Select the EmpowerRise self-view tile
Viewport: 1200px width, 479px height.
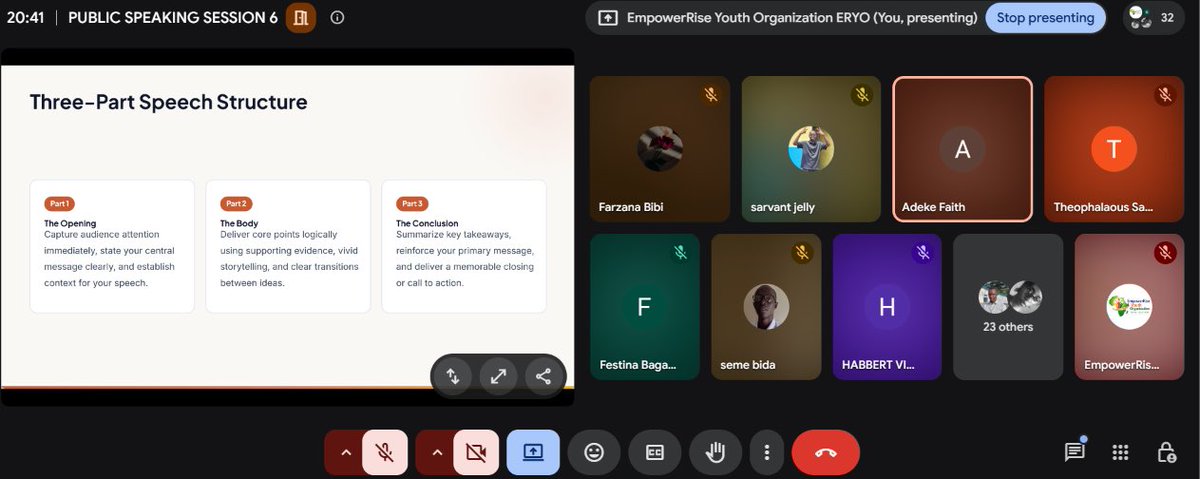(1130, 307)
